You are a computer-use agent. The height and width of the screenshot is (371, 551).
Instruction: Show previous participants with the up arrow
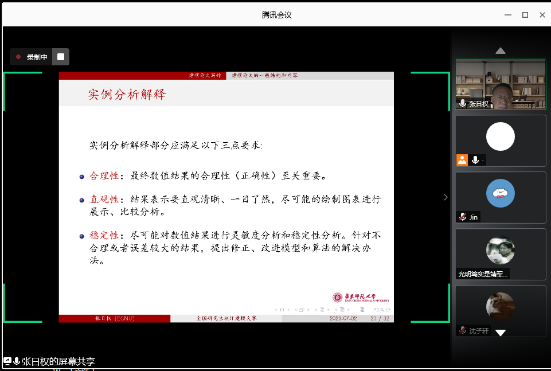tap(500, 51)
